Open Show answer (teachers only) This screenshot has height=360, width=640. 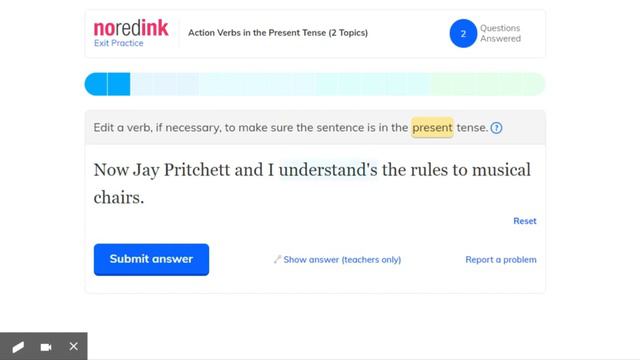coord(342,260)
